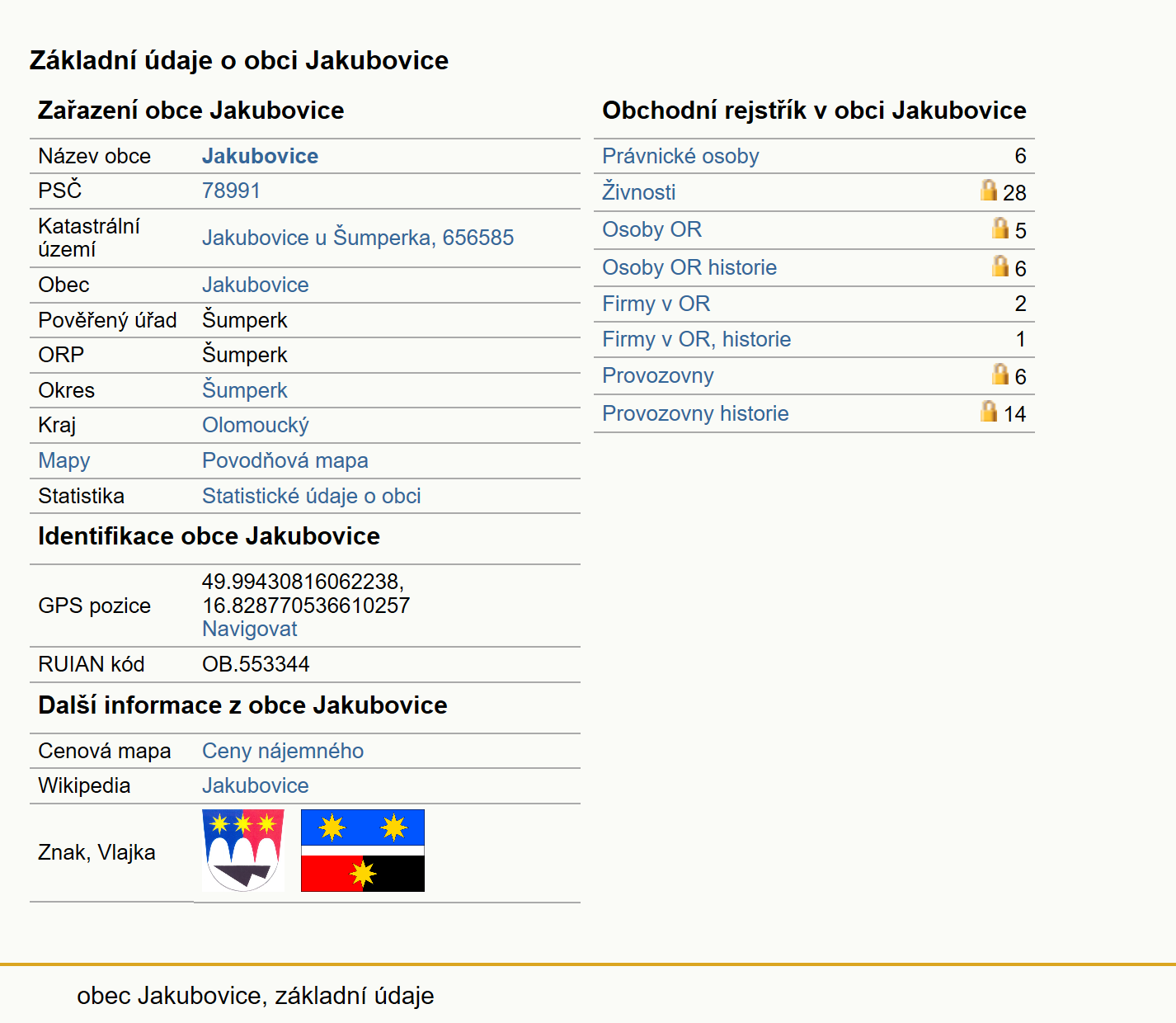
Task: Click the Provozovny historie link
Action: pos(695,413)
